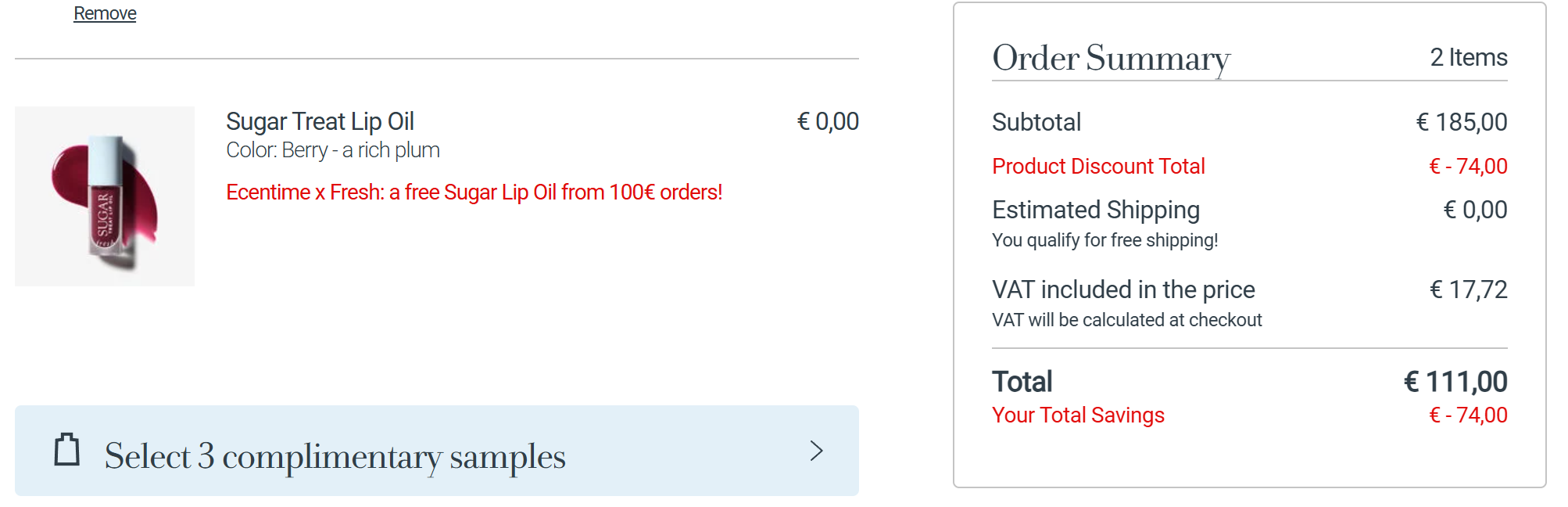
Task: Click "VAT included in the price" label
Action: click(1123, 289)
